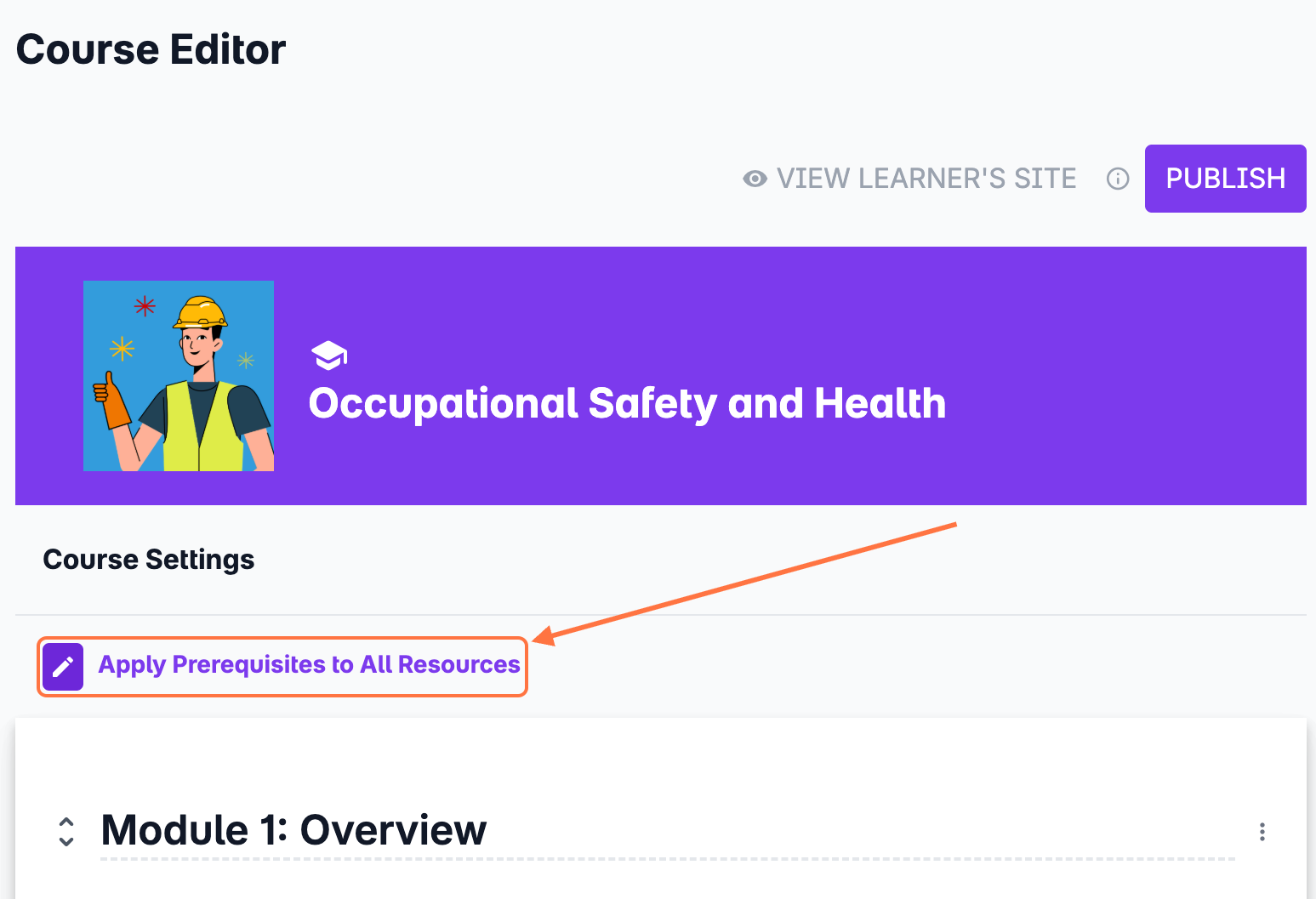Screen dimensions: 1316x899
Task: Click the Course Editor page heading
Action: pos(151,49)
